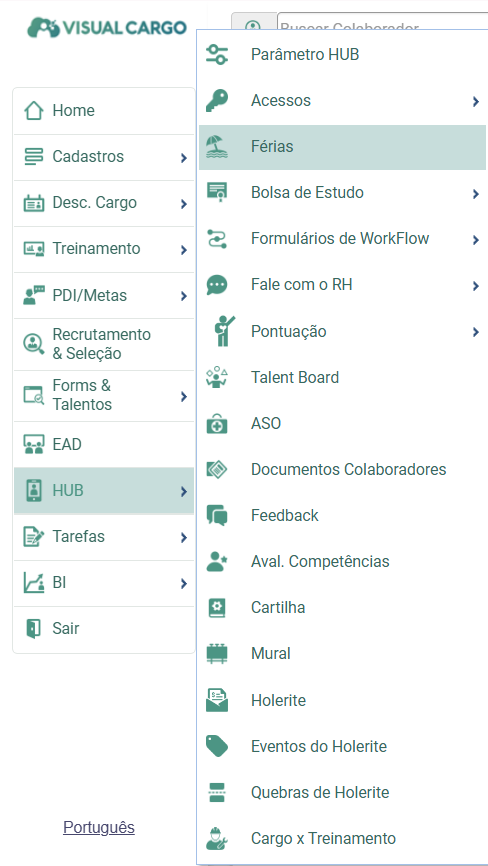
Task: Expand the Bolsa de Estudo submenu arrow
Action: click(476, 193)
